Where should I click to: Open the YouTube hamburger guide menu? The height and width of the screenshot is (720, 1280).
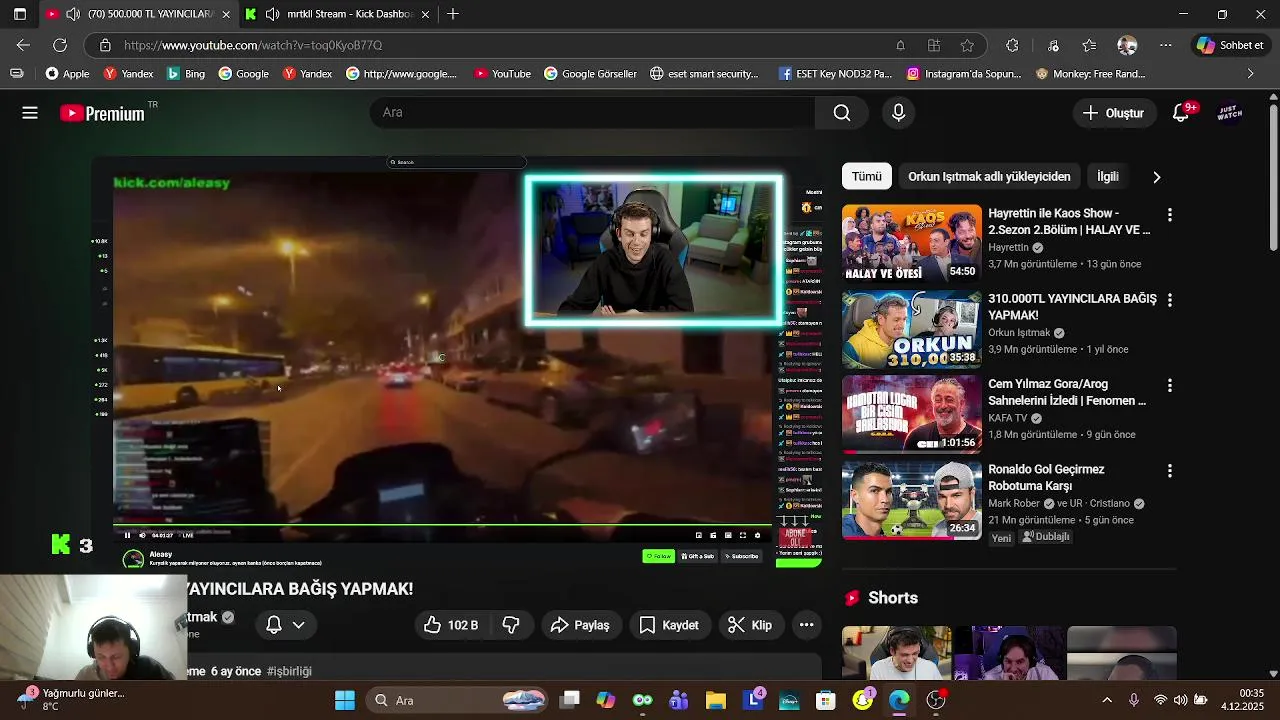click(30, 113)
